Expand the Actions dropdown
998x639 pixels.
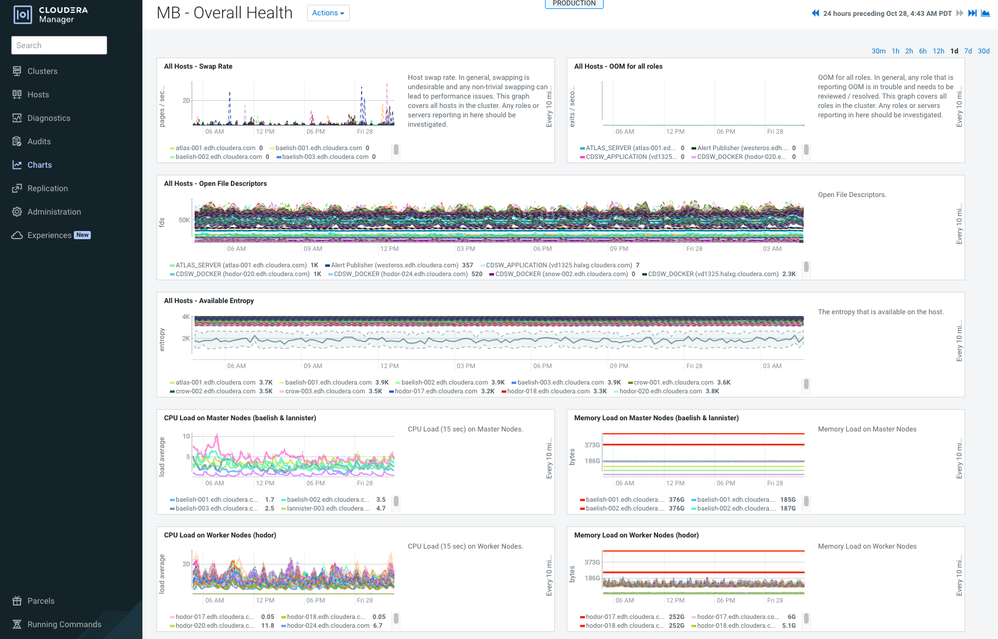pos(328,13)
